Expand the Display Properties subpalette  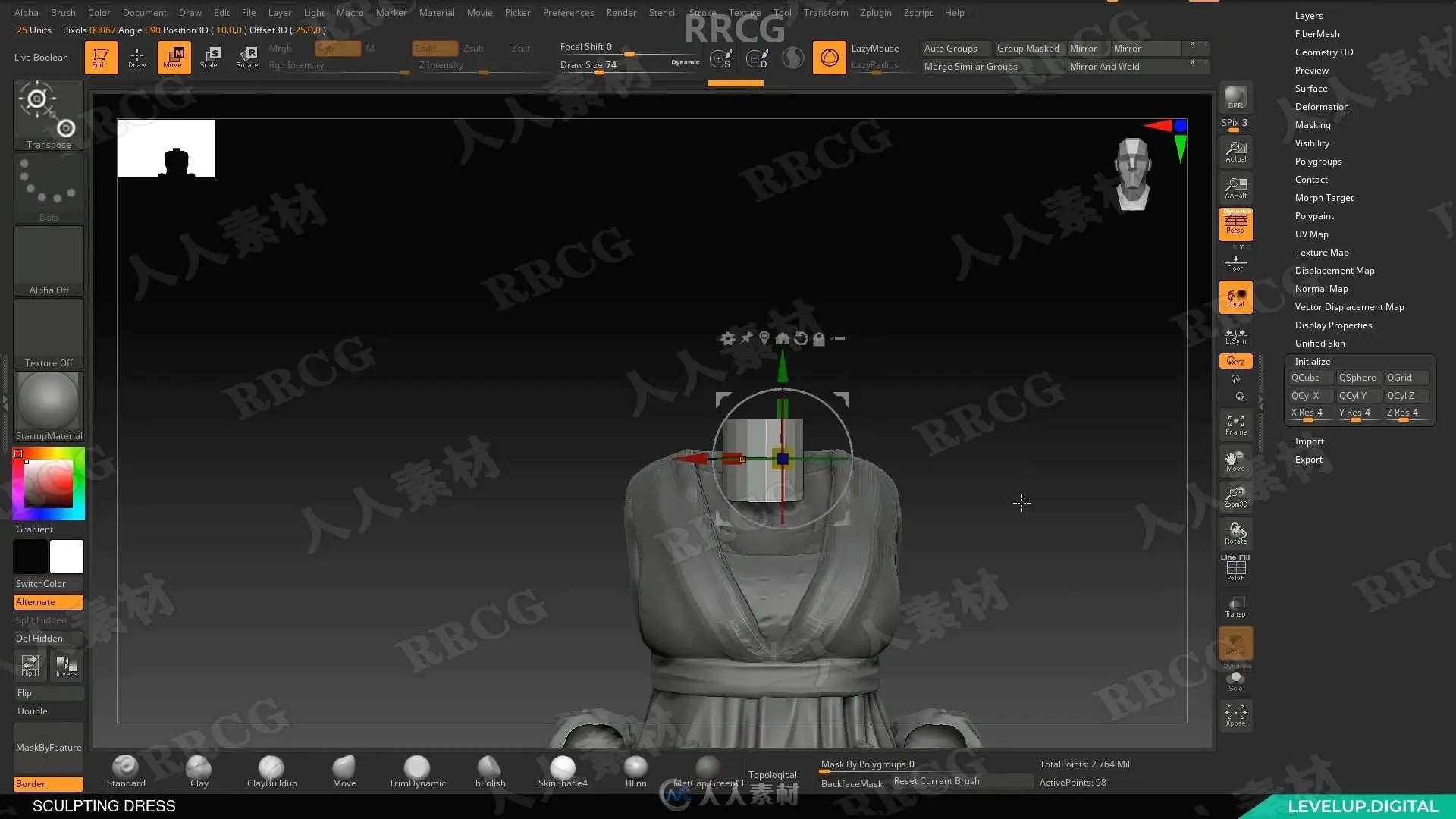tap(1333, 325)
